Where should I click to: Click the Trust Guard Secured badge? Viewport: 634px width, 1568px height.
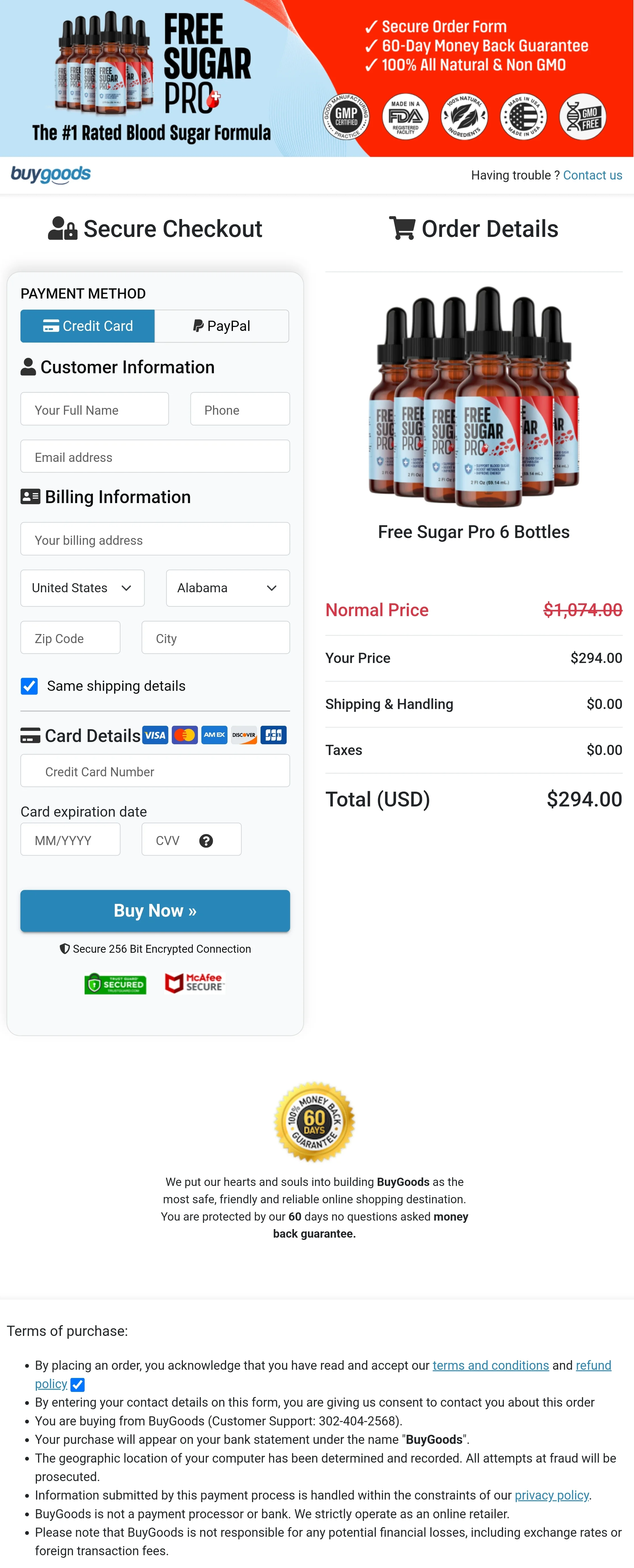[115, 984]
